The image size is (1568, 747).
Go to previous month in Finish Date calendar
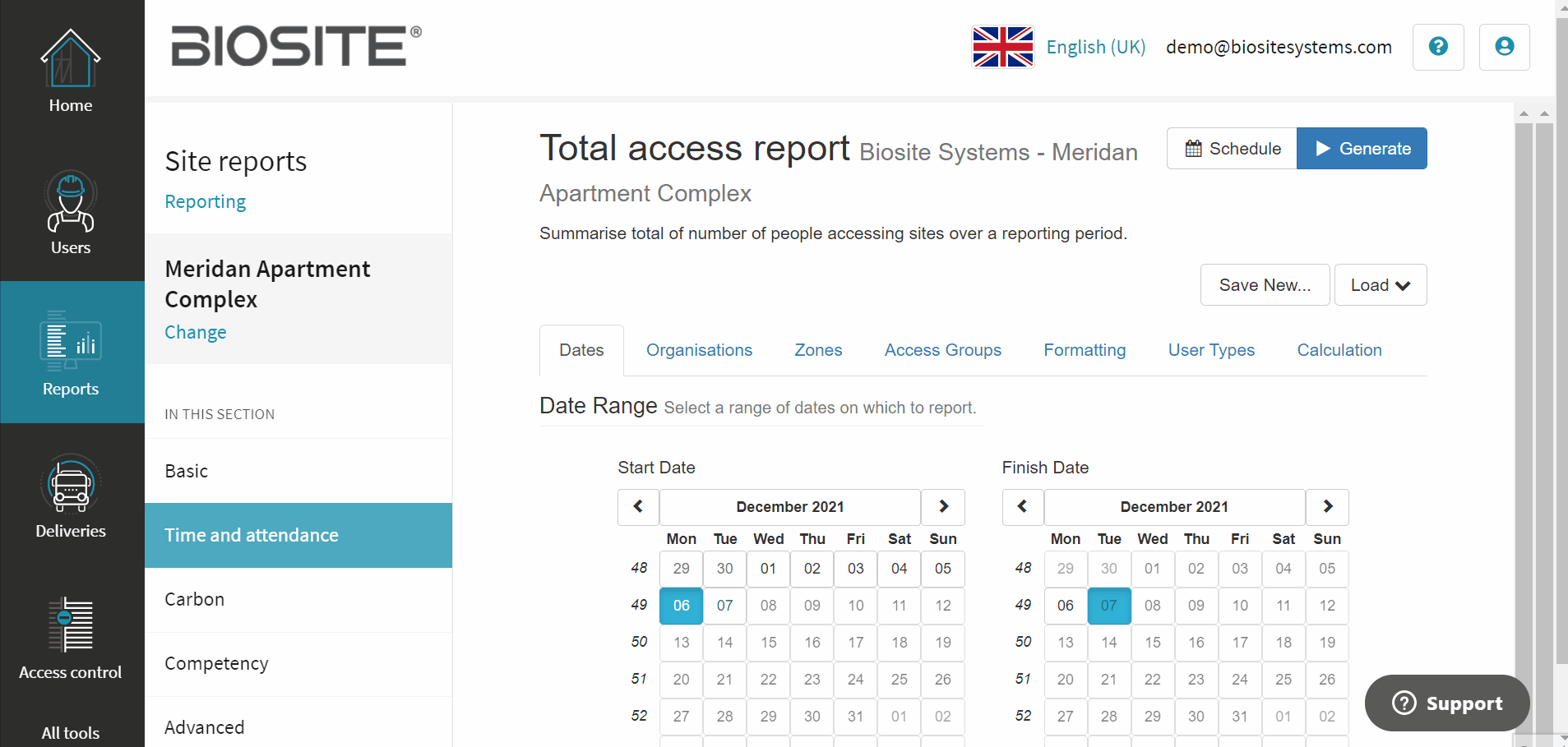1023,507
